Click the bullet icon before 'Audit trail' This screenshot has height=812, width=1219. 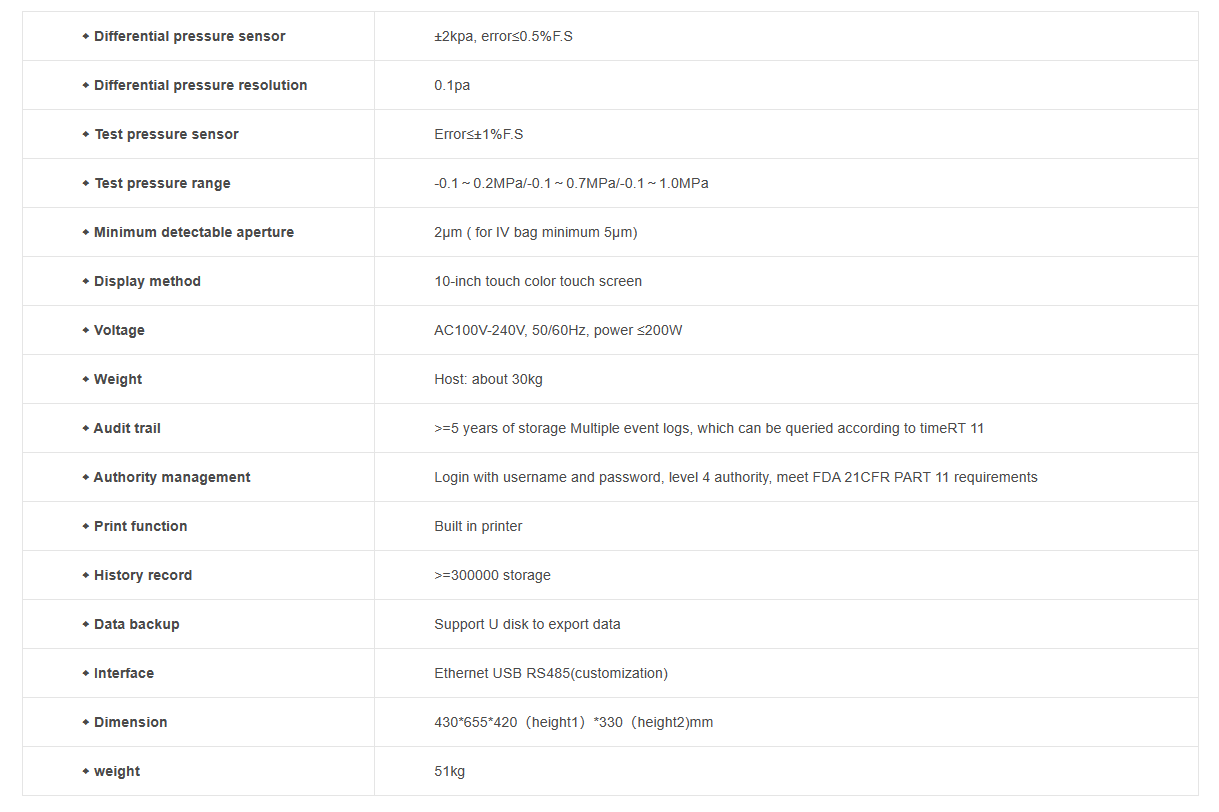[86, 428]
